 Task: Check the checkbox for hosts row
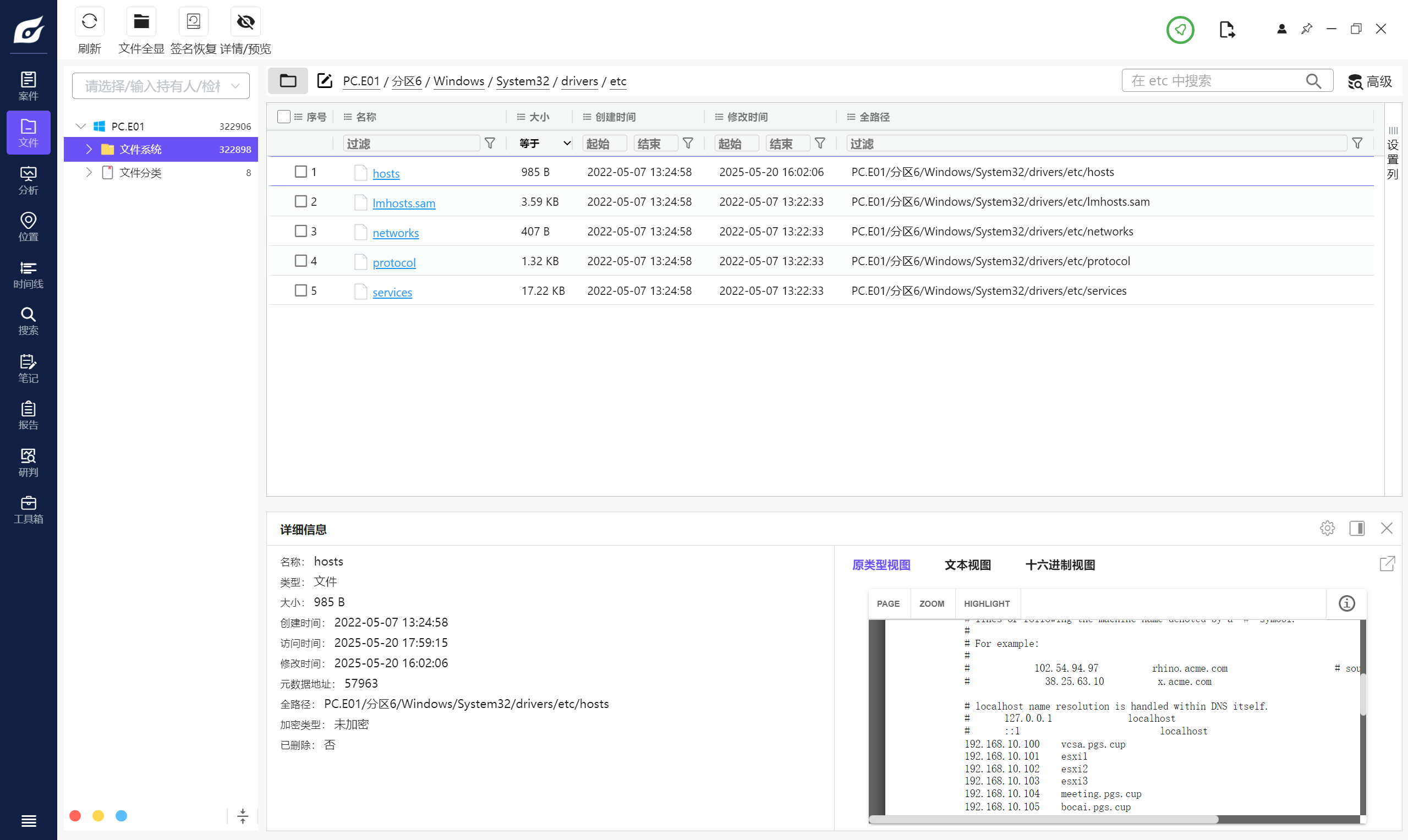click(300, 172)
